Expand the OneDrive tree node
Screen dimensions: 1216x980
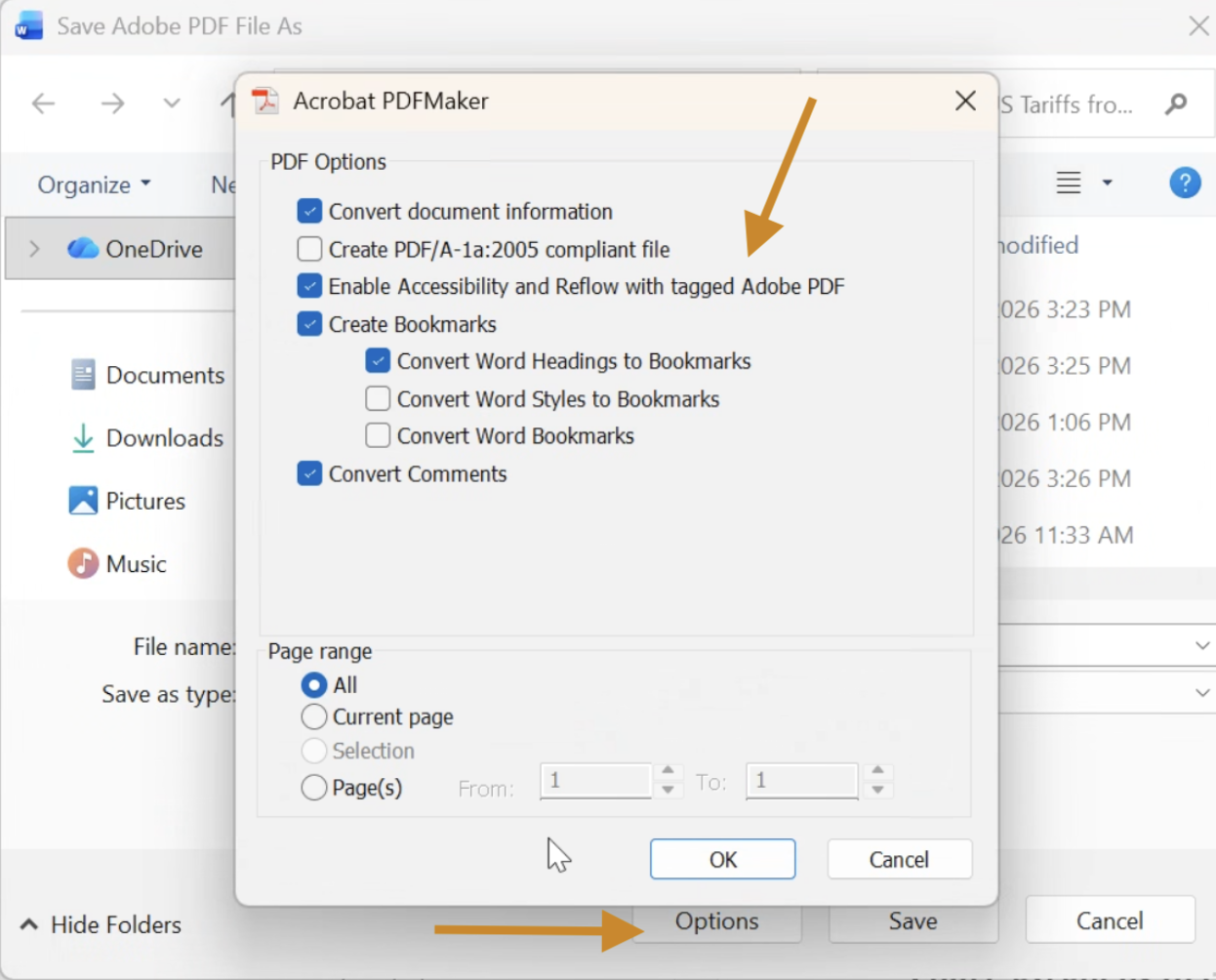pyautogui.click(x=34, y=249)
